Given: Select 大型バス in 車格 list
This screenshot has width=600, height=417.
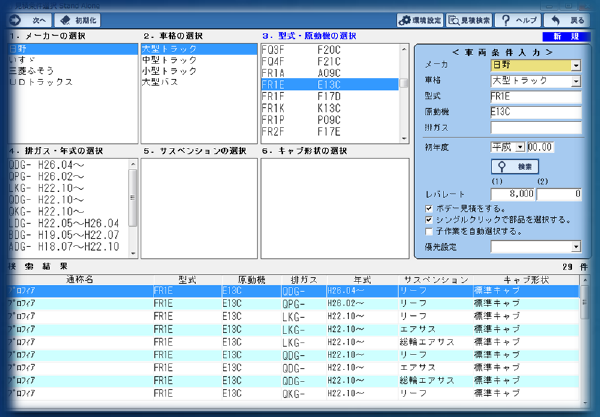Looking at the screenshot, I should 199,82.
